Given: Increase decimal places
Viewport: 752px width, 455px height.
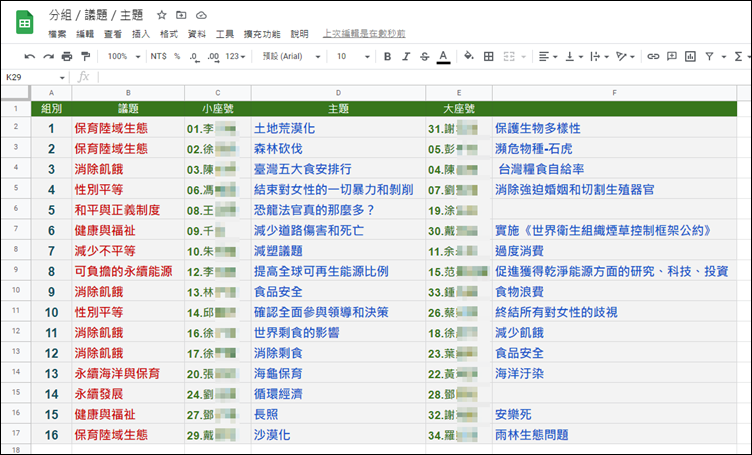Looking at the screenshot, I should [213, 57].
